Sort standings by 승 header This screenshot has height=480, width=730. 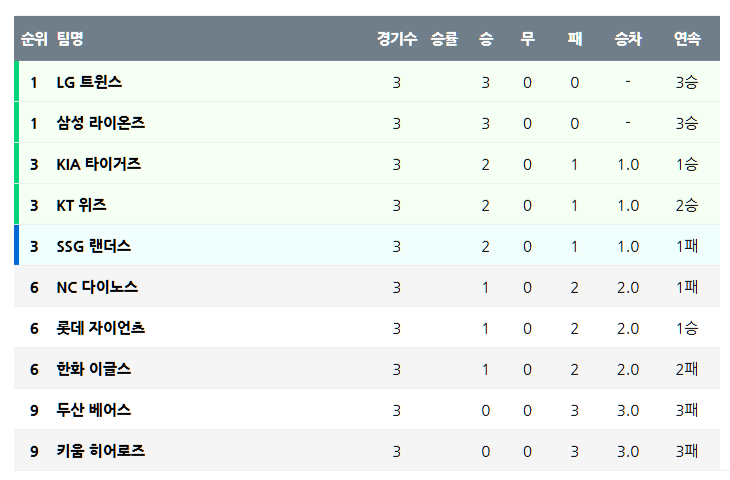click(486, 39)
